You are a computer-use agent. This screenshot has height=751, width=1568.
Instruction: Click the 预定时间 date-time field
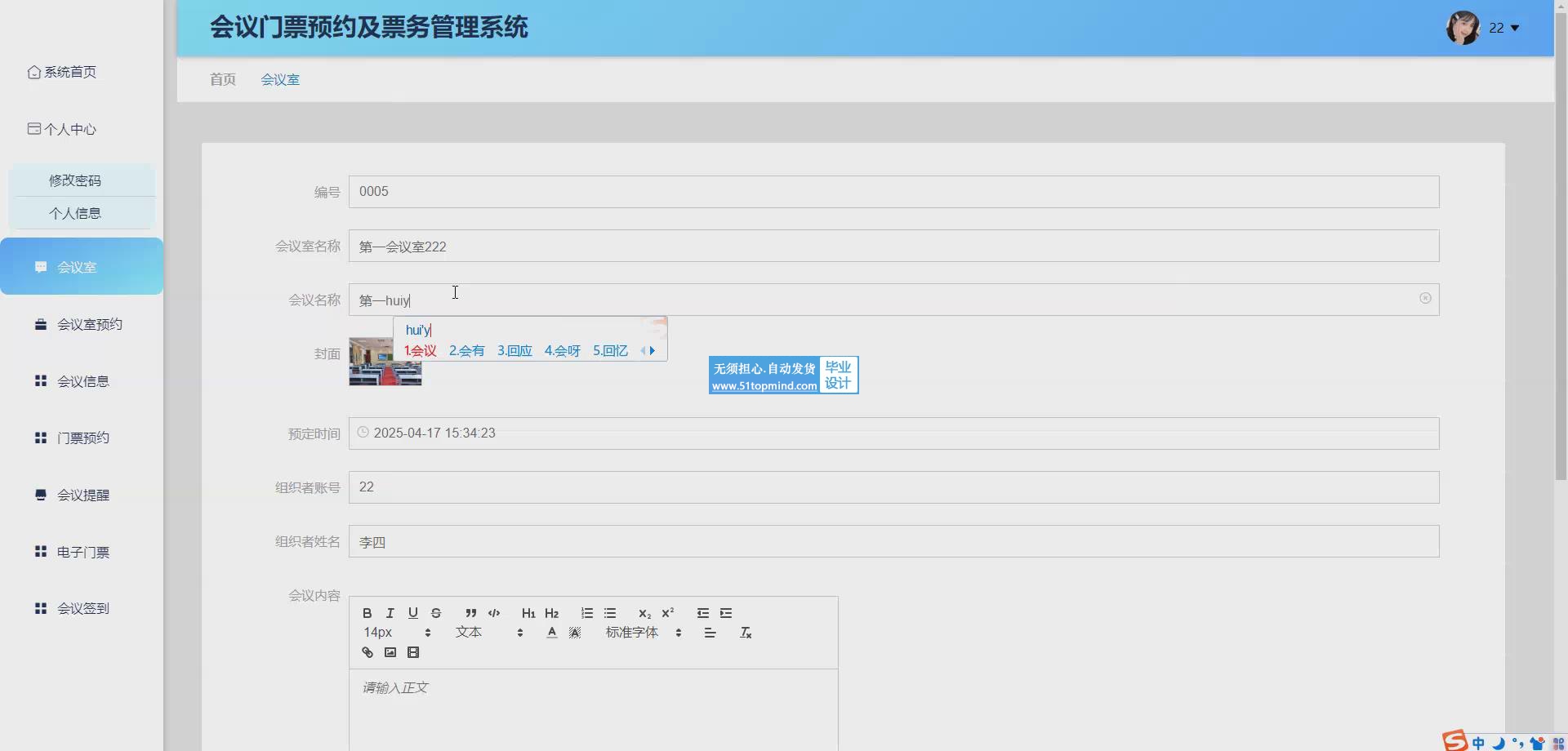pyautogui.click(x=893, y=433)
